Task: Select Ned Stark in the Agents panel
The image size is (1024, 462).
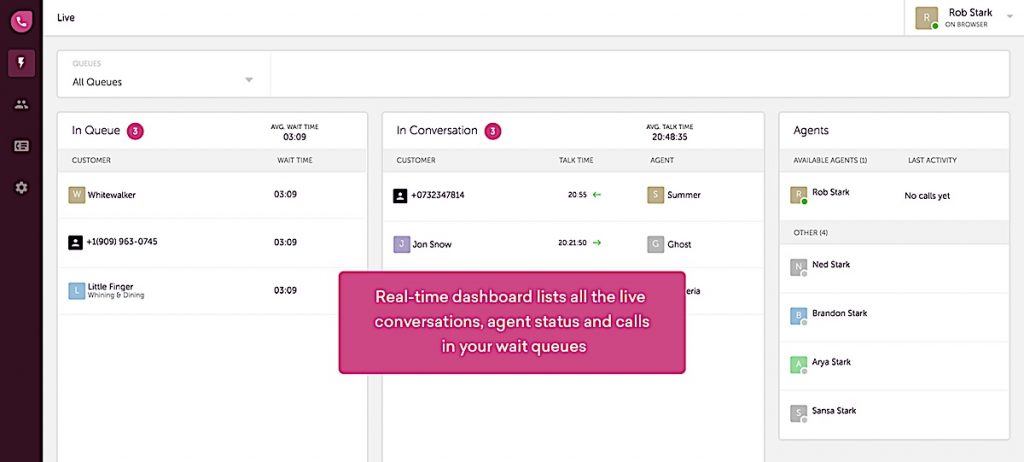Action: (x=831, y=265)
